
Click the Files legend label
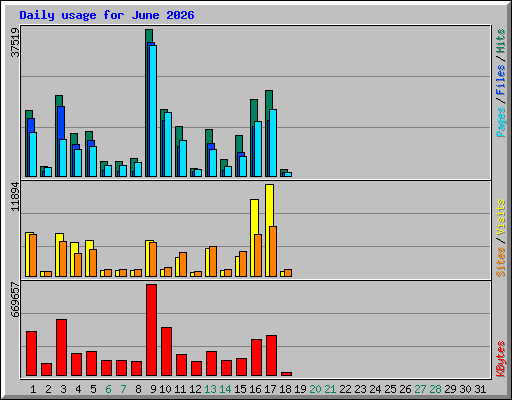500,79
